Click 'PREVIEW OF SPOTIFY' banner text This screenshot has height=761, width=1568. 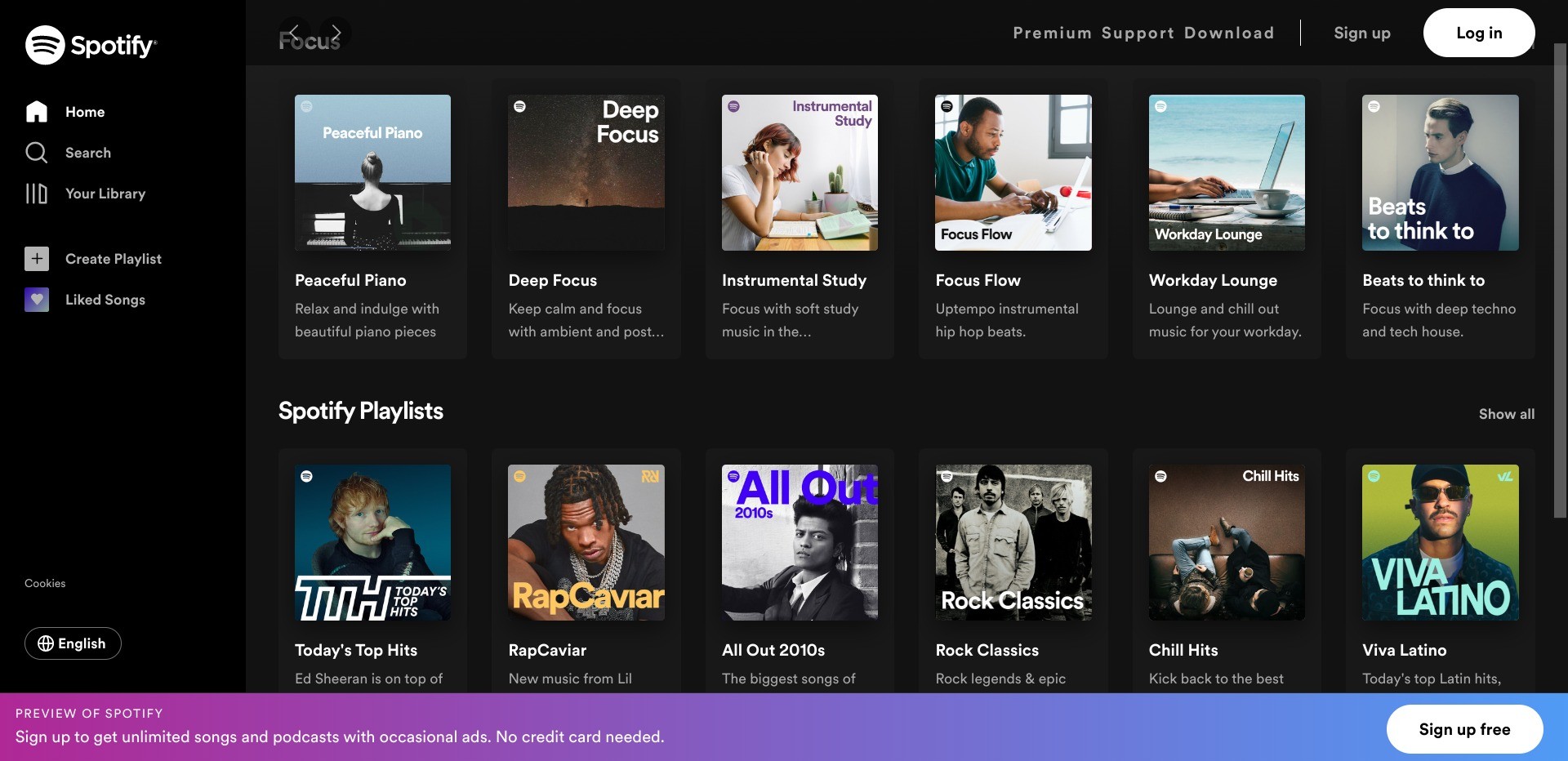click(x=89, y=713)
